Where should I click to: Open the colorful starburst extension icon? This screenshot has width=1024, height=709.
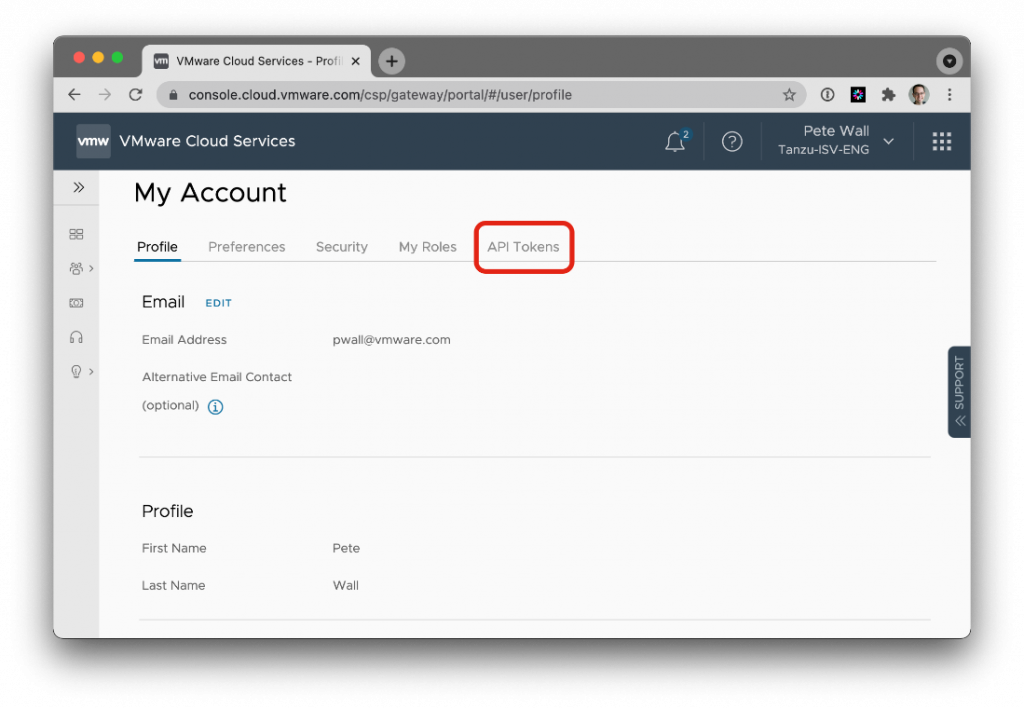pos(857,95)
